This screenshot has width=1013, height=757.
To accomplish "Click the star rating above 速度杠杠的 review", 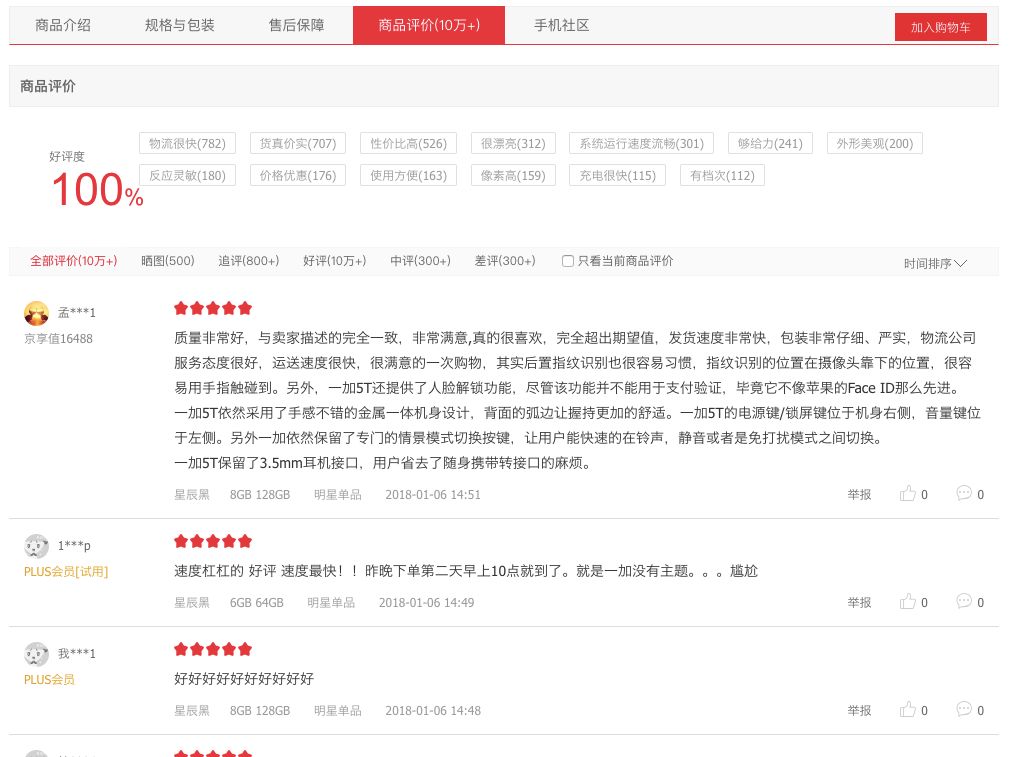I will click(x=212, y=541).
